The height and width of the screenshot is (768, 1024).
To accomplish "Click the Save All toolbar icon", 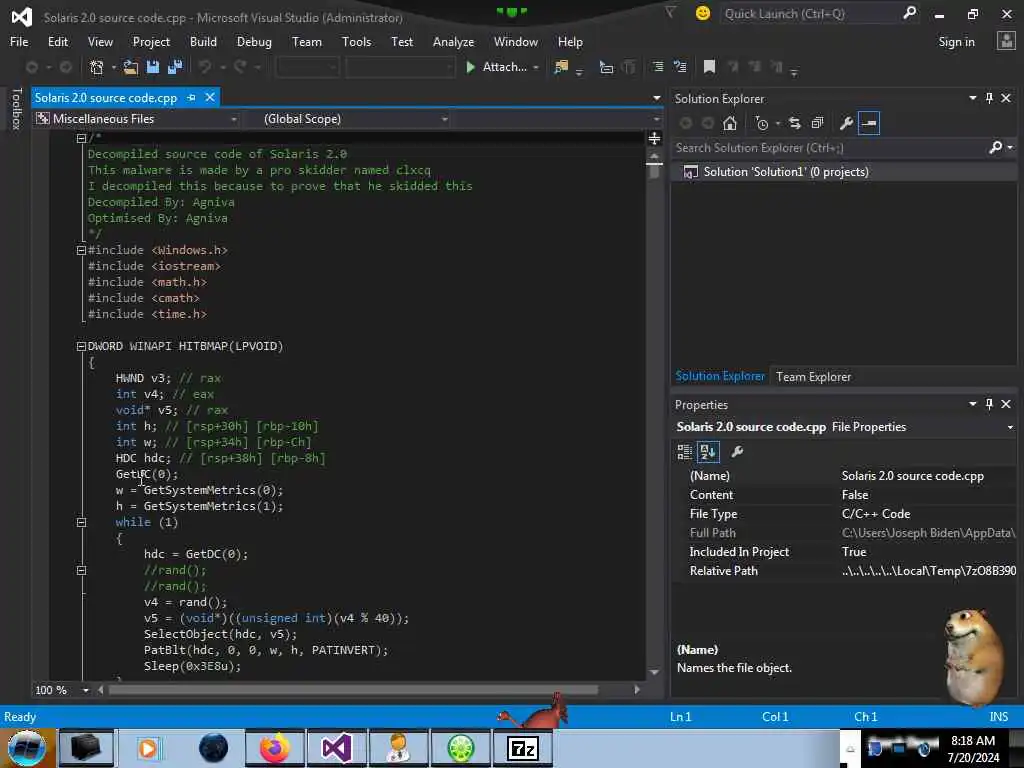I will click(x=175, y=67).
